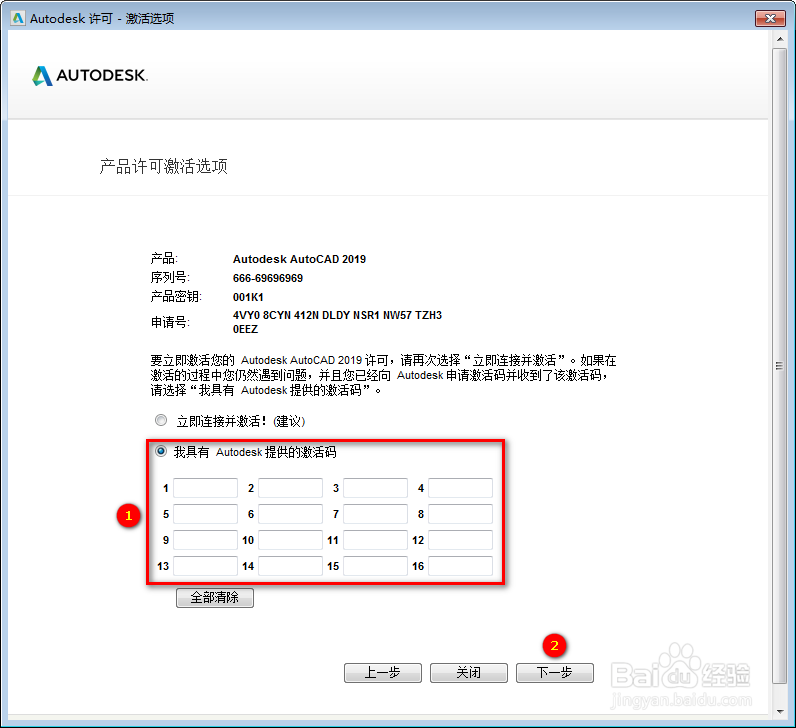Select "I have an Autodesk activation code" radio option
The width and height of the screenshot is (796, 728).
tap(161, 451)
